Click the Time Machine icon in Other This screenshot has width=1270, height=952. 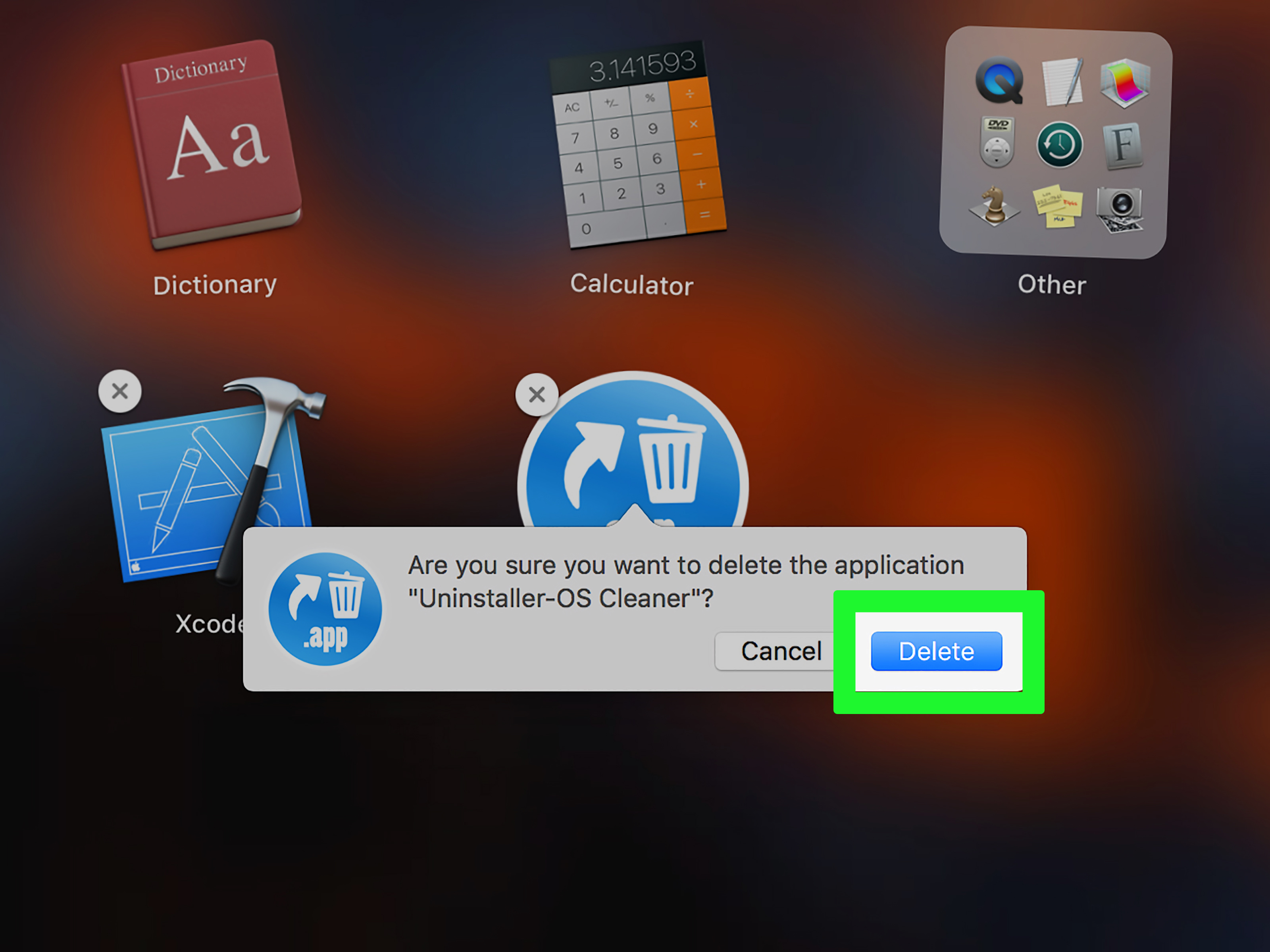[1060, 145]
